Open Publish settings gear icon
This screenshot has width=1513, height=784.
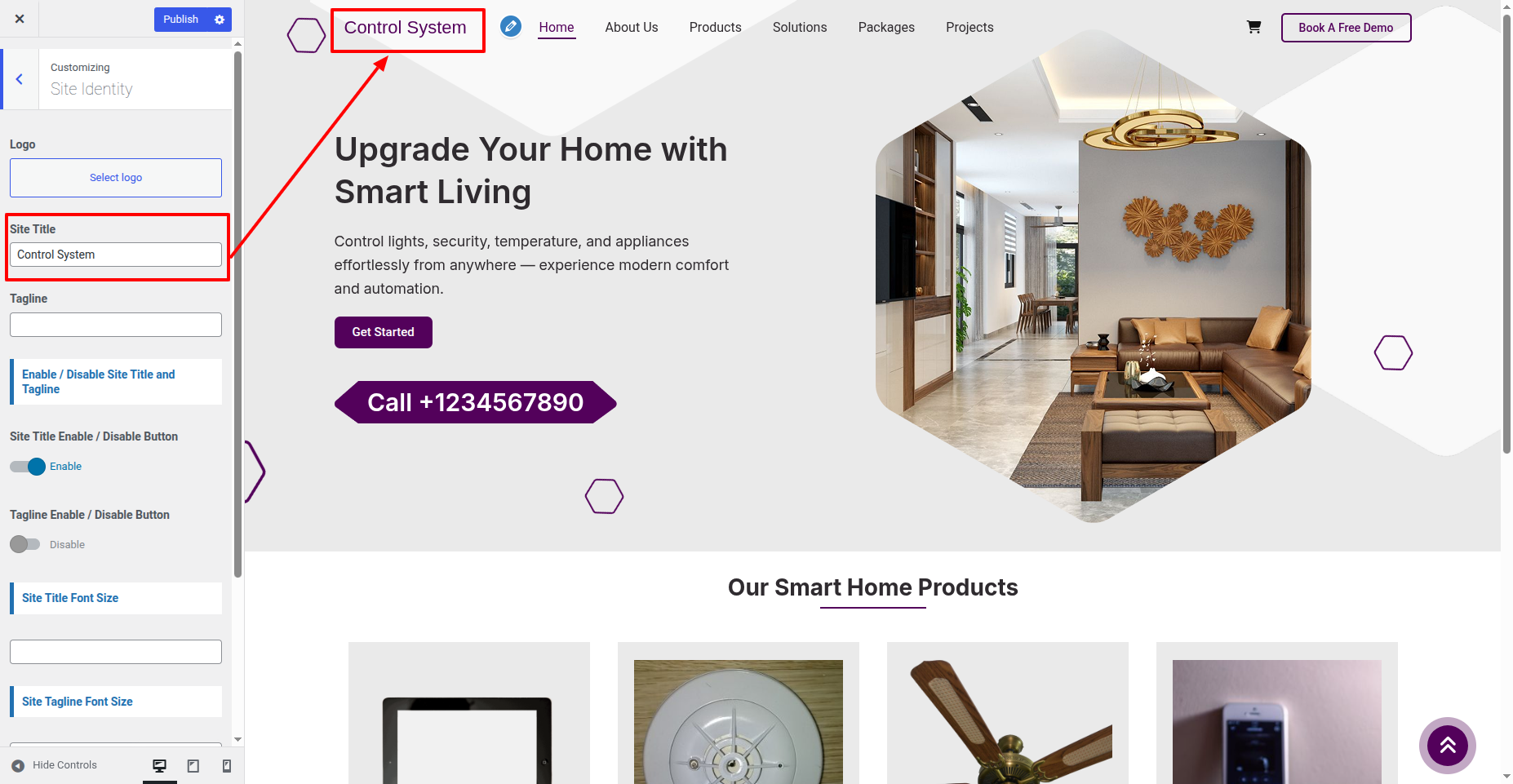(220, 20)
